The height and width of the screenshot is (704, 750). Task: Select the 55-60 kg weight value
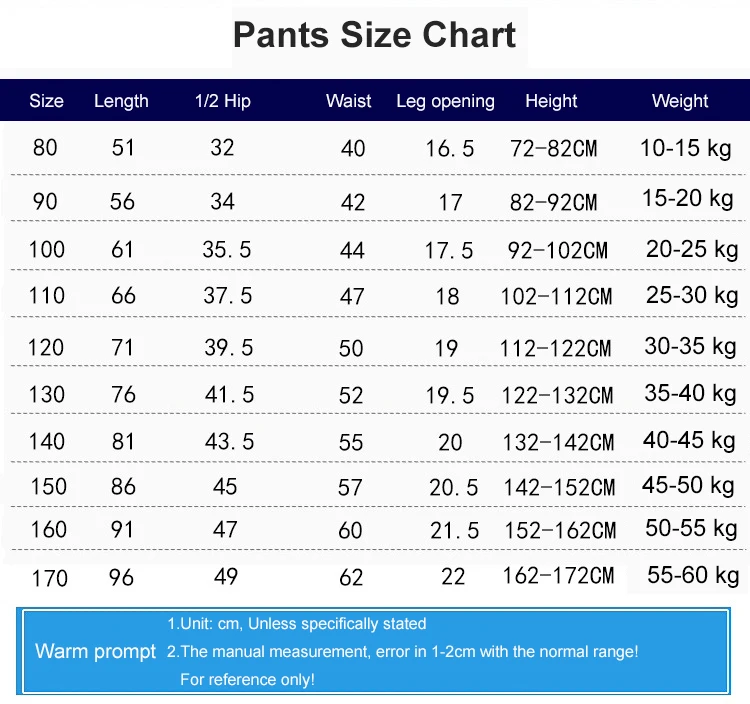pos(693,574)
